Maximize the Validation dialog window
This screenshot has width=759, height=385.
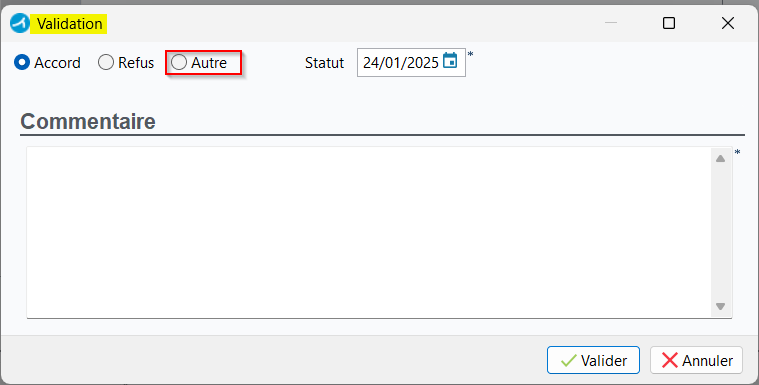pos(669,23)
